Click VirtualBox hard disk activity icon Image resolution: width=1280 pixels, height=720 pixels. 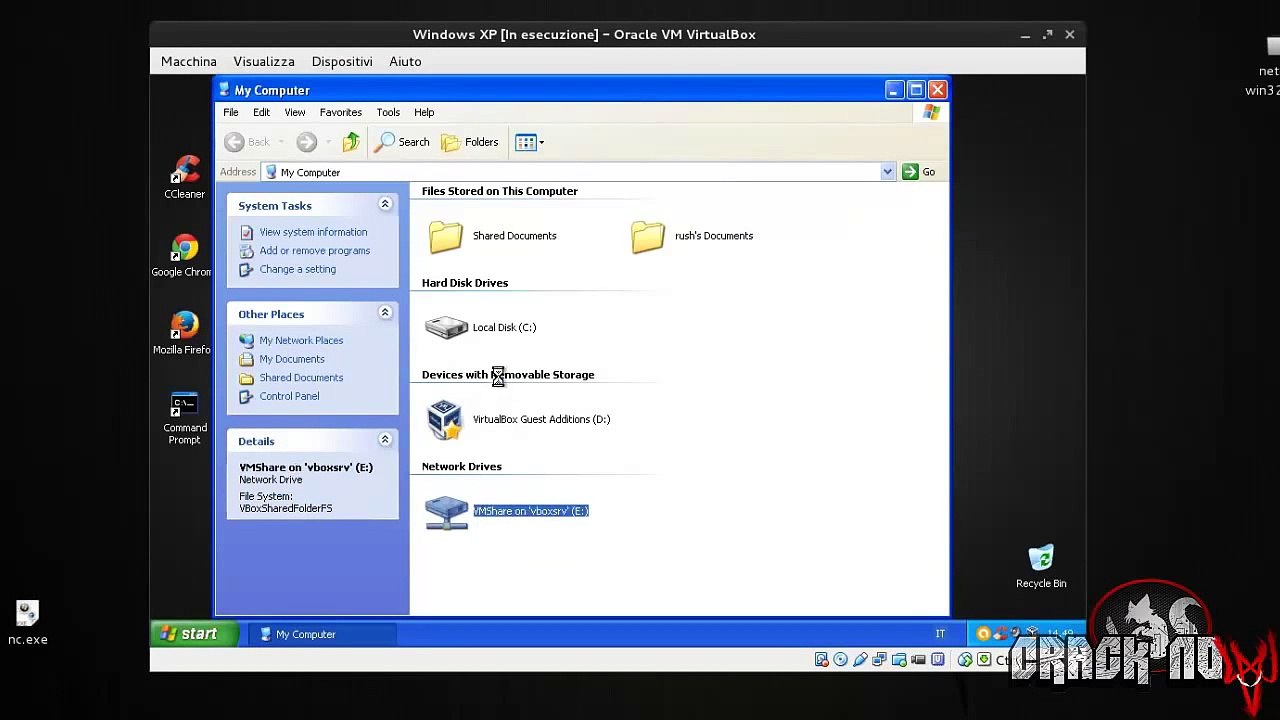click(x=821, y=660)
